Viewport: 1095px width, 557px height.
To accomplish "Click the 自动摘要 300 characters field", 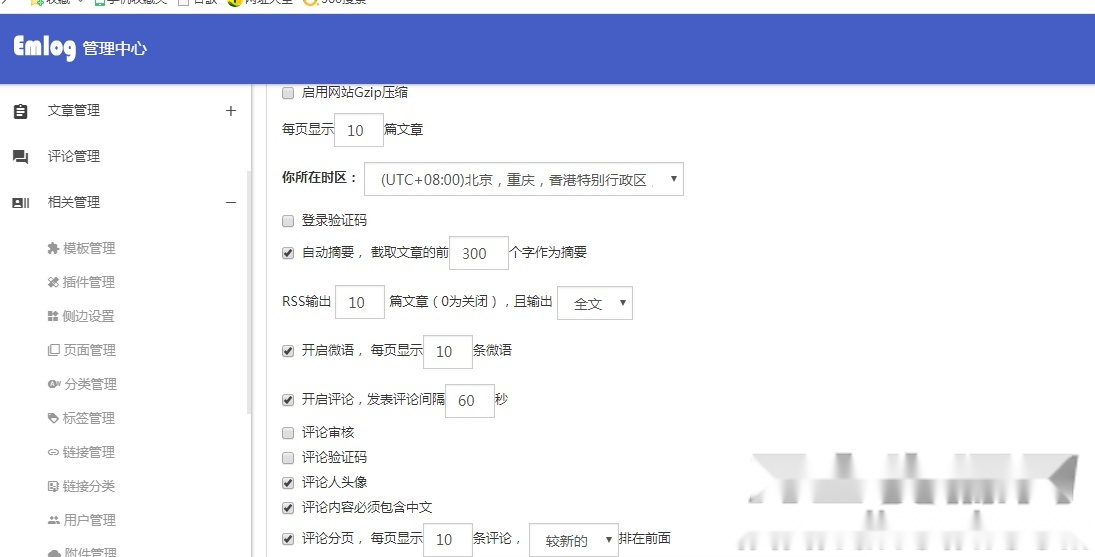I will click(478, 253).
